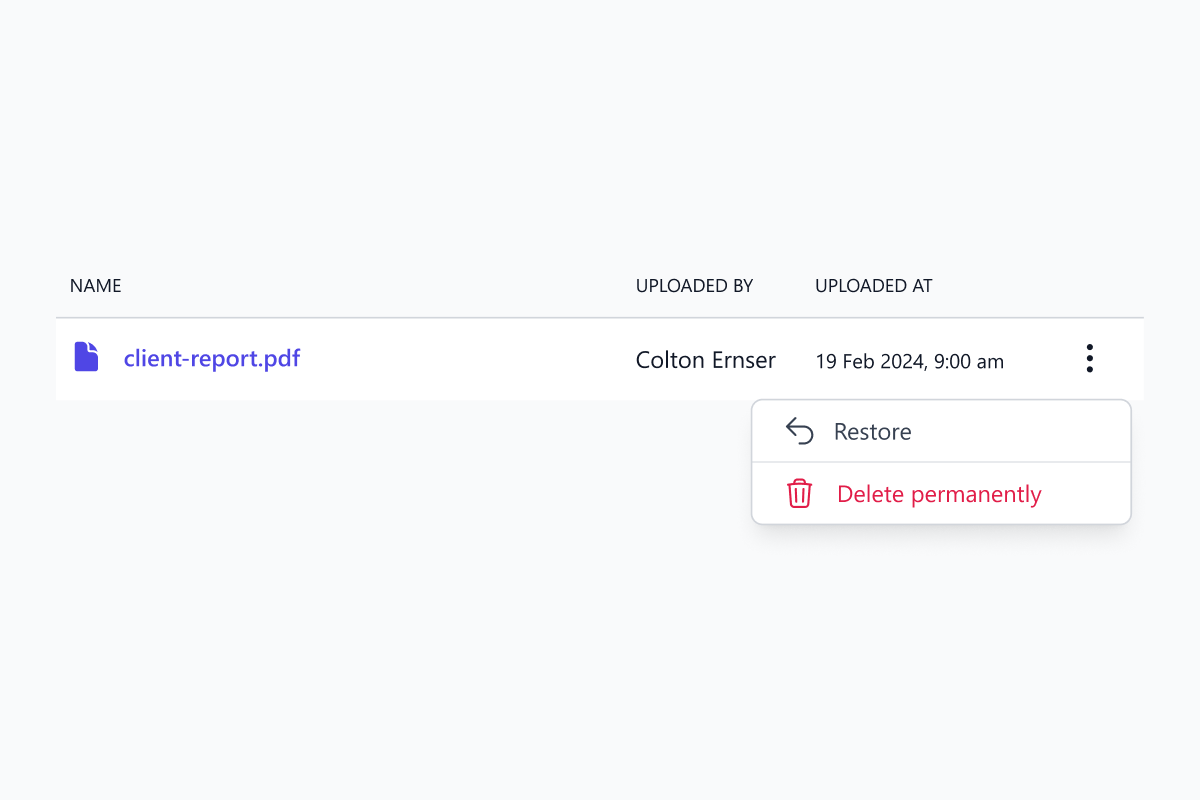Sort by the NAME column header
This screenshot has height=800, width=1200.
95,286
